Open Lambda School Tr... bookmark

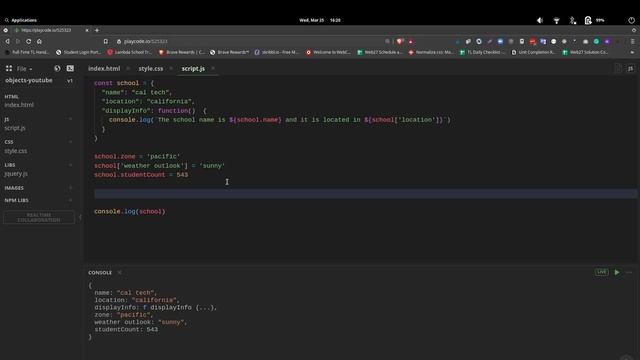coord(129,52)
